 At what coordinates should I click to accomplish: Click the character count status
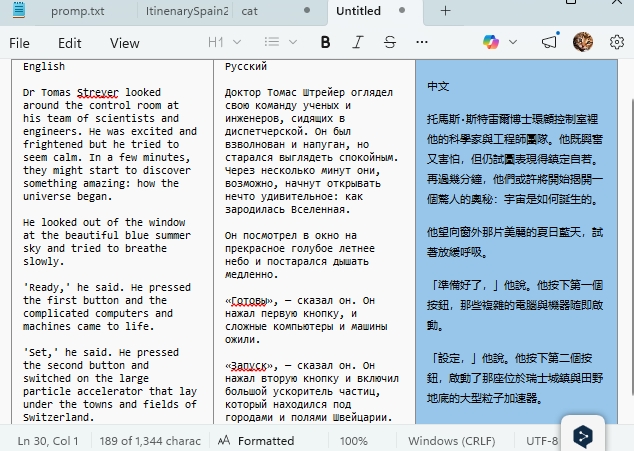(150, 440)
